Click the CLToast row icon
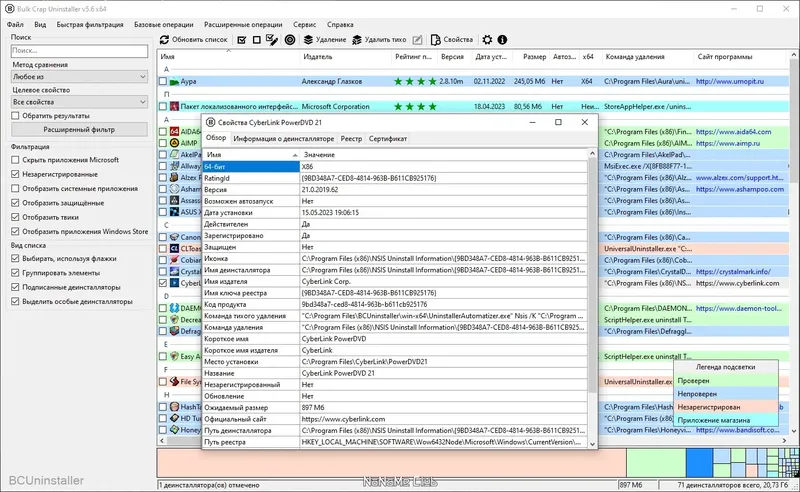 (174, 249)
